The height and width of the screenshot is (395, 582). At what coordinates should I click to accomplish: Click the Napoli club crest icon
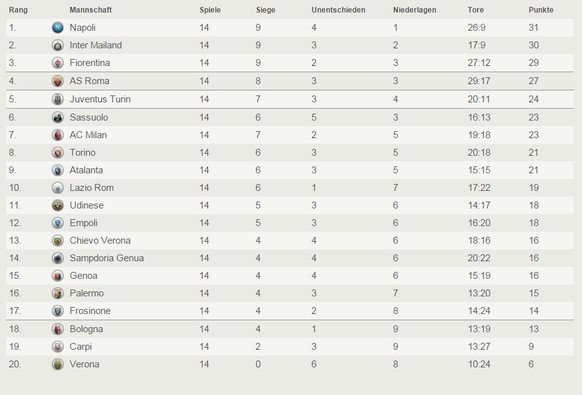pos(58,27)
